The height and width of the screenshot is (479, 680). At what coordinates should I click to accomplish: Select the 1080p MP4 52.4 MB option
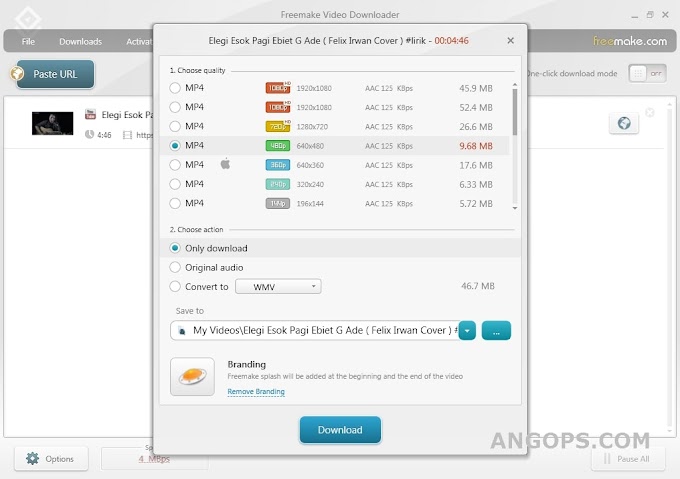175,107
